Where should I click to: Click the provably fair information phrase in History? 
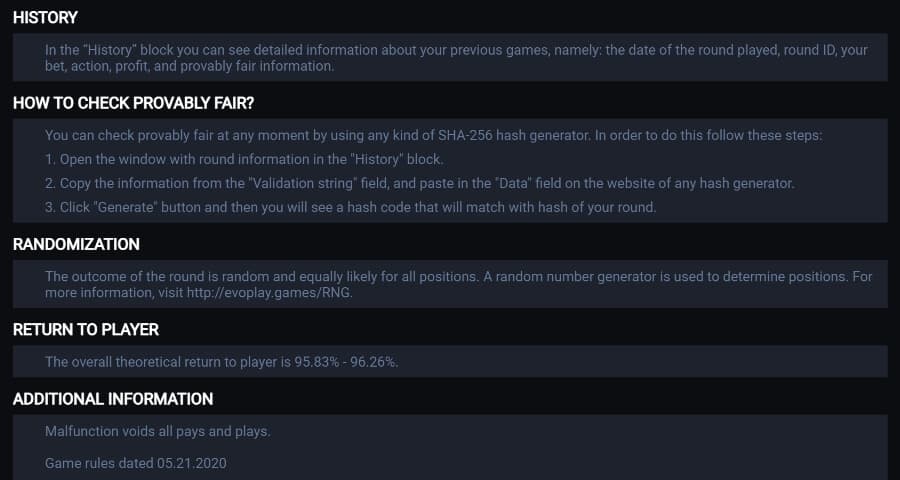click(257, 66)
